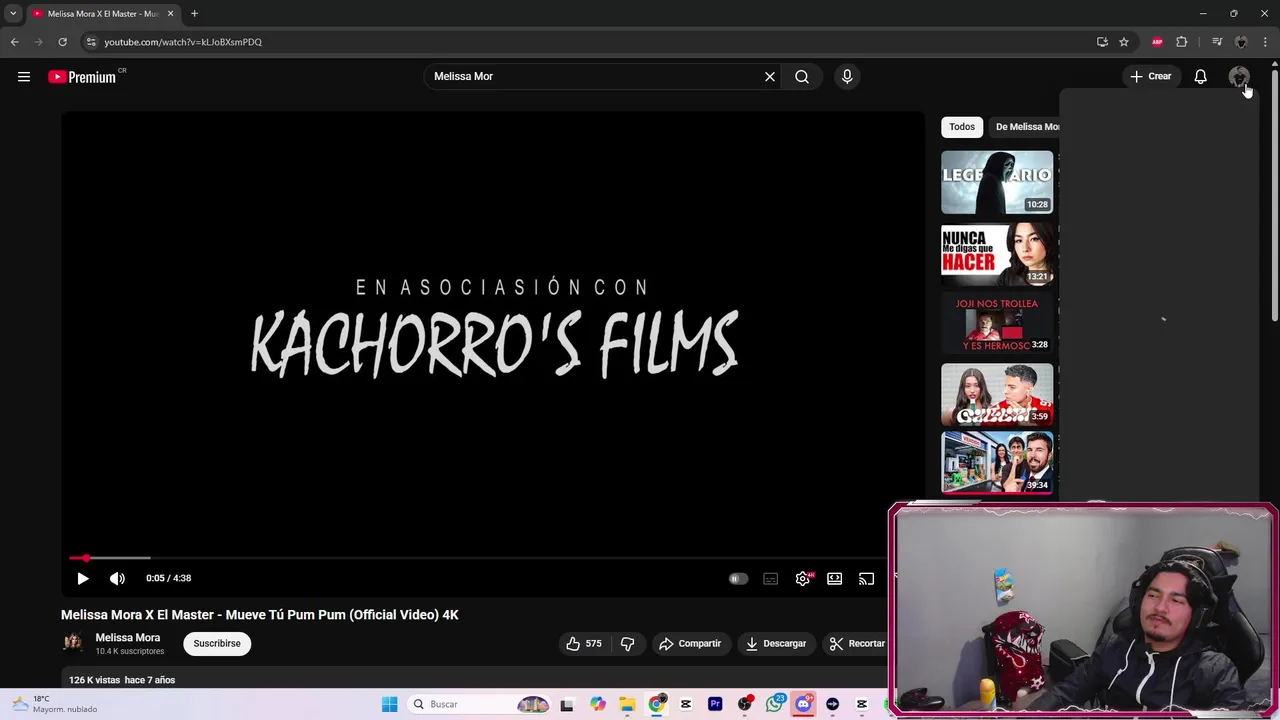Click the Recortar clip button
Screen dimensions: 1280x720
857,644
